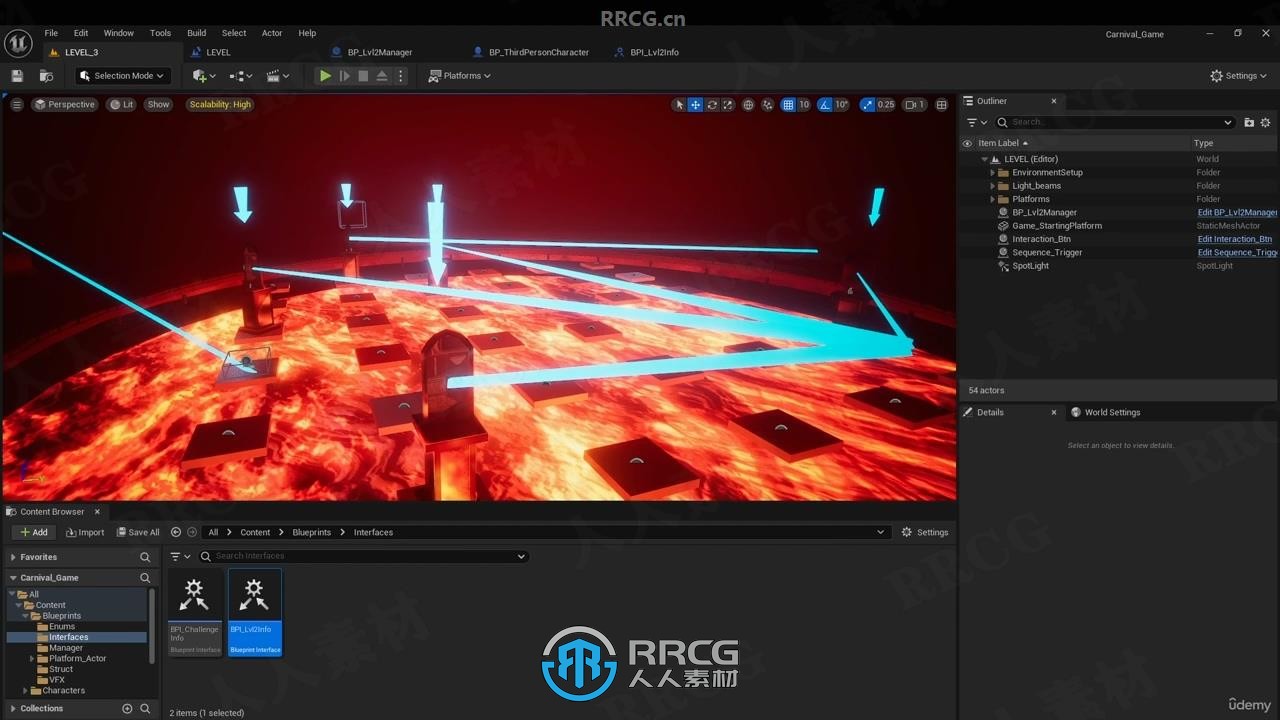1280x720 pixels.
Task: Click the Perspective view mode button
Action: [64, 104]
